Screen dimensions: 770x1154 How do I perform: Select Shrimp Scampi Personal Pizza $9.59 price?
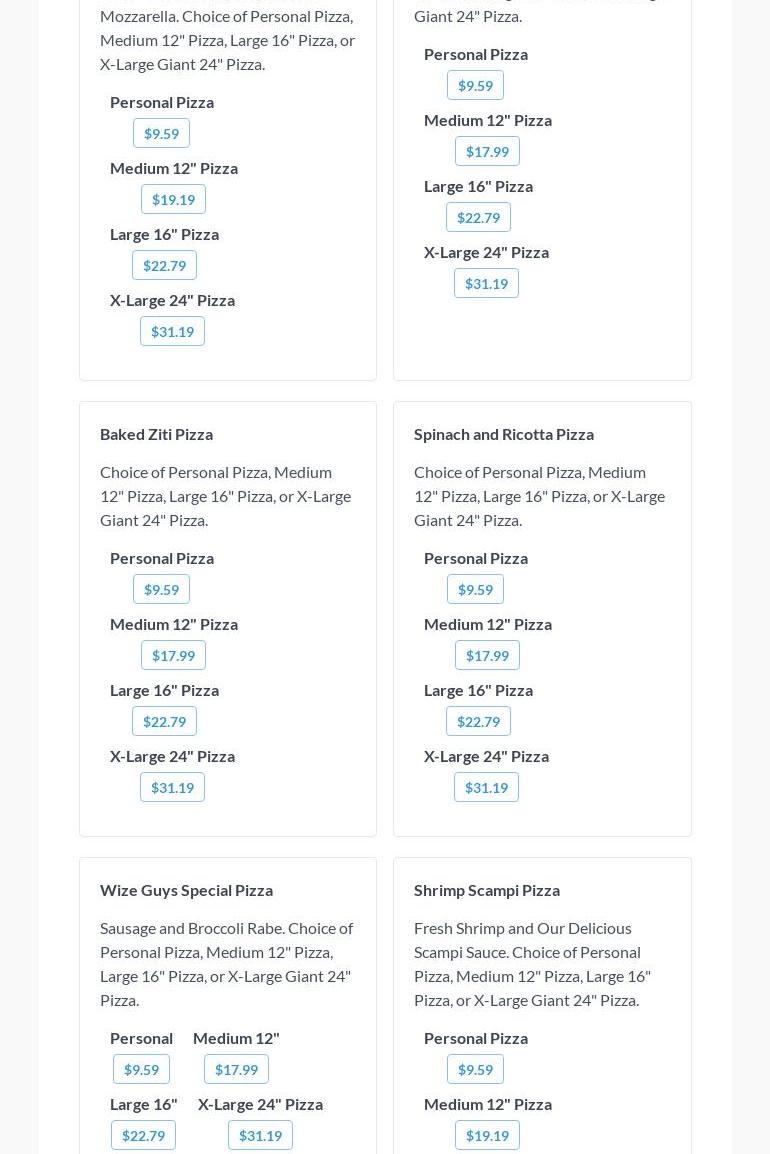[475, 1069]
